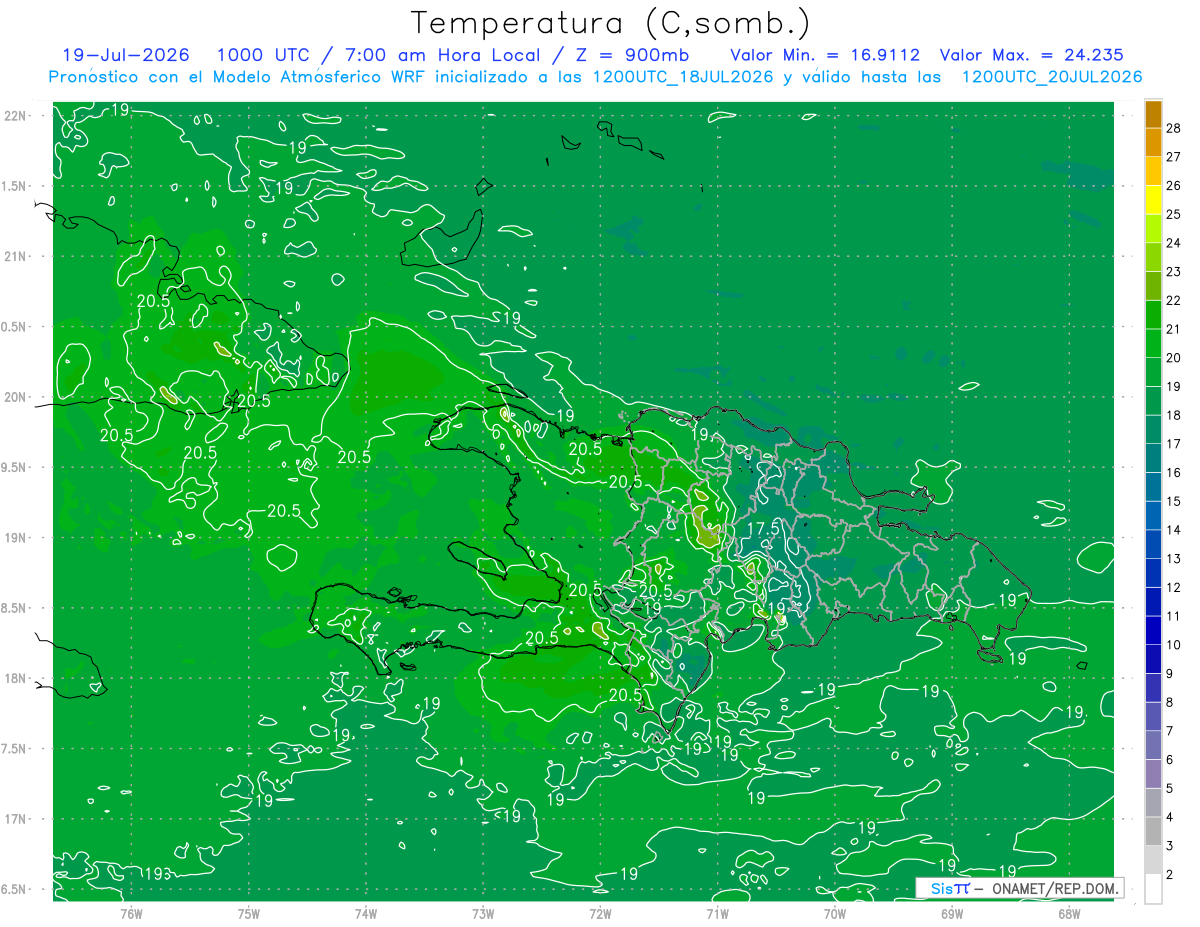This screenshot has width=1200, height=927.
Task: Click 'Pronóstico con el Modelo Atmósferico WRF' text
Action: tap(239, 77)
